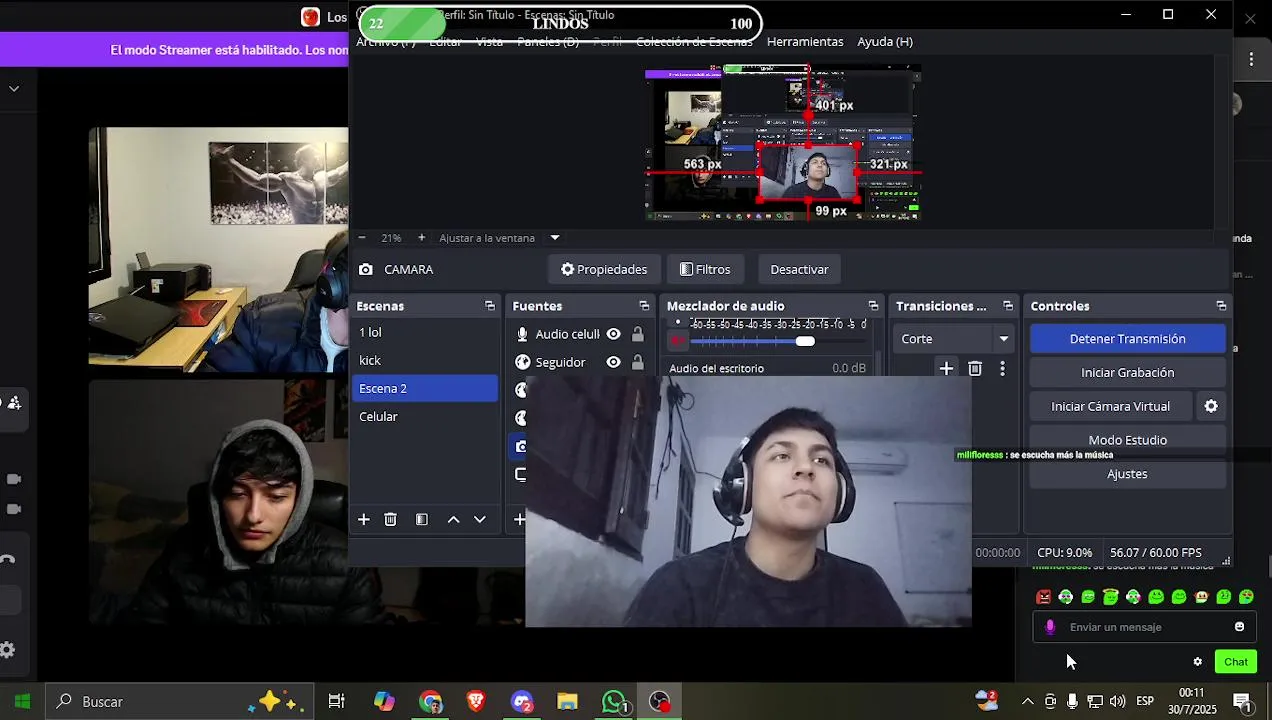
Task: Click the purple microphone icon in chat
Action: click(1050, 627)
